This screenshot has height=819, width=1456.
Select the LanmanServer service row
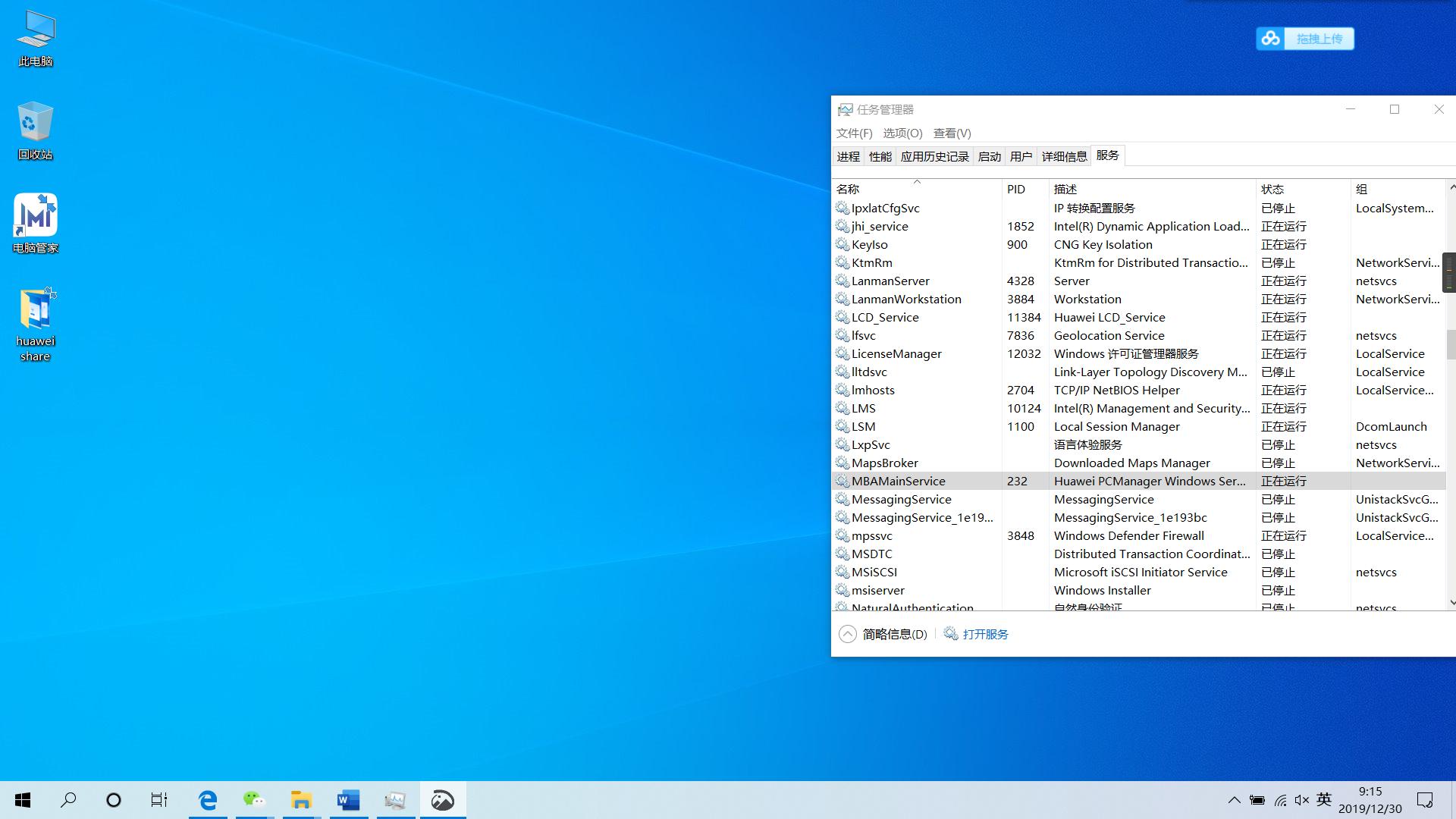click(x=890, y=281)
